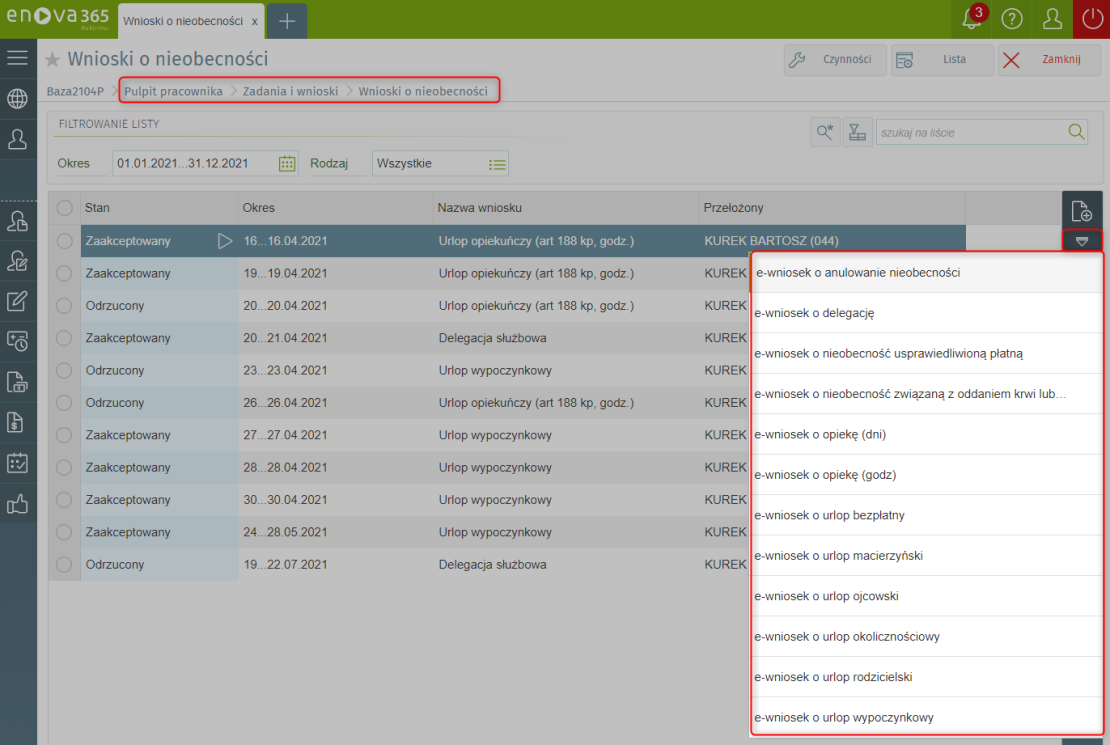Open the hamburger menu in the sidebar
This screenshot has height=745, width=1110.
tap(17, 58)
